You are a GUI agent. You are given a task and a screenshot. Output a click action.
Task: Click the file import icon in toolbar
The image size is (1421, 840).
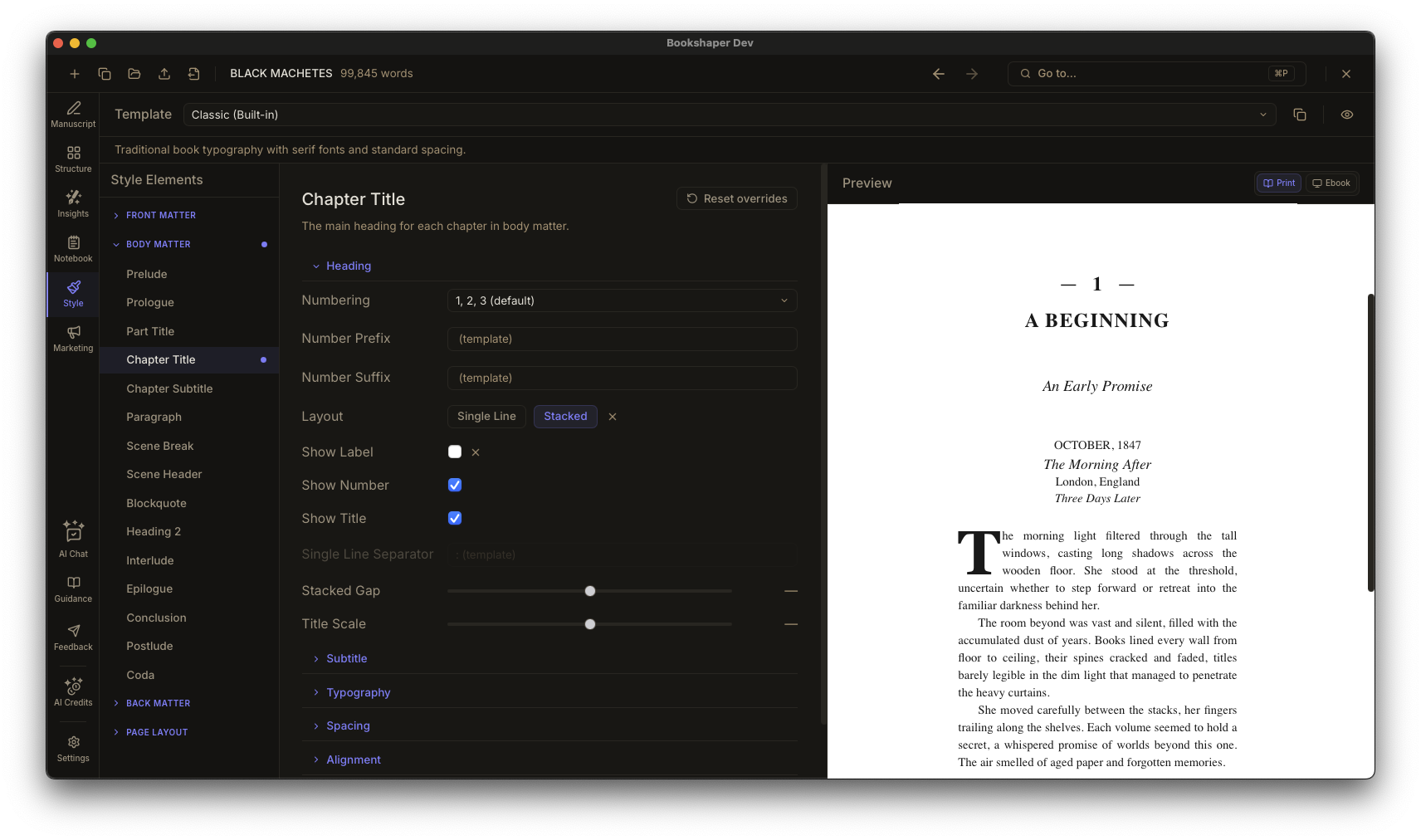(194, 74)
